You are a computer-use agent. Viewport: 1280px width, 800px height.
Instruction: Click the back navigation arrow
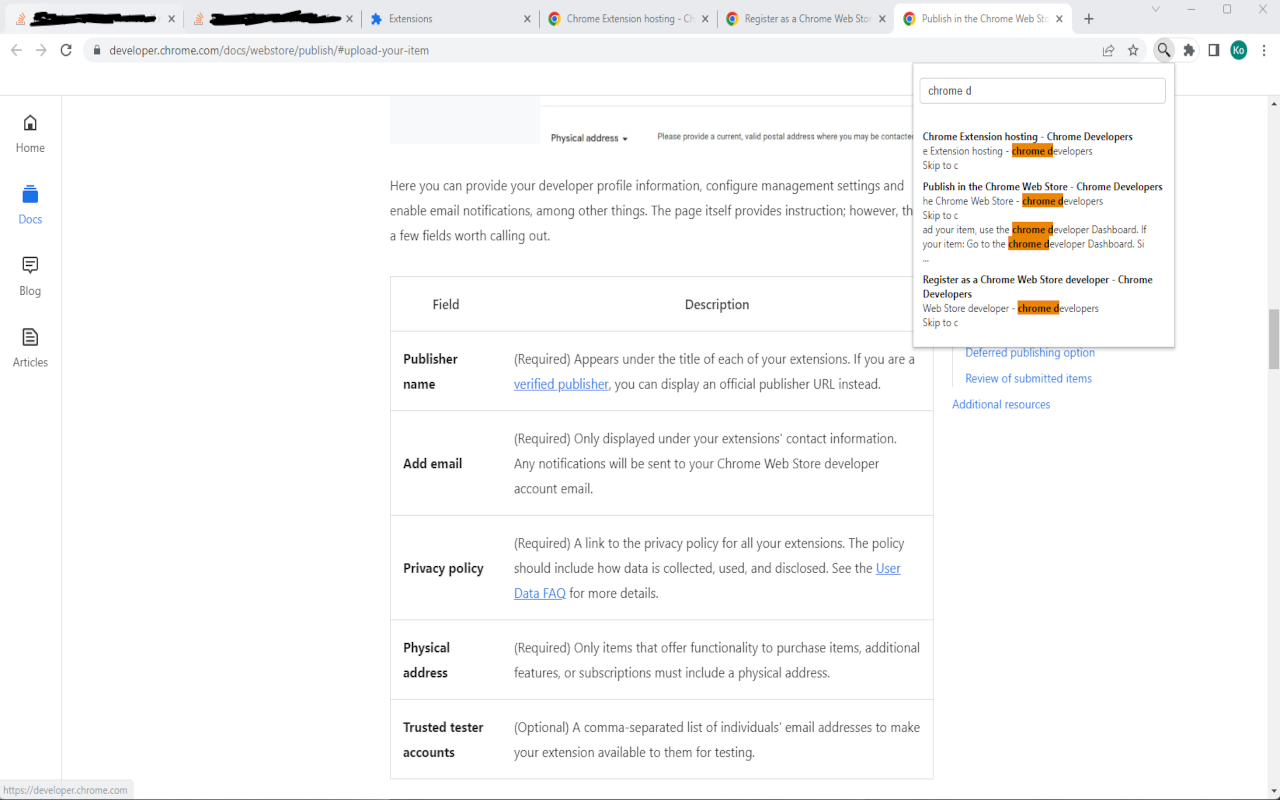(x=17, y=49)
